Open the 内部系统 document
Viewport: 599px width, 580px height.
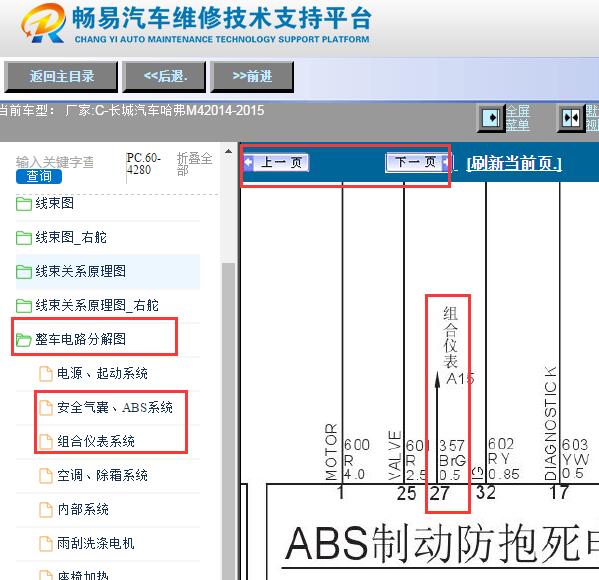(x=83, y=509)
